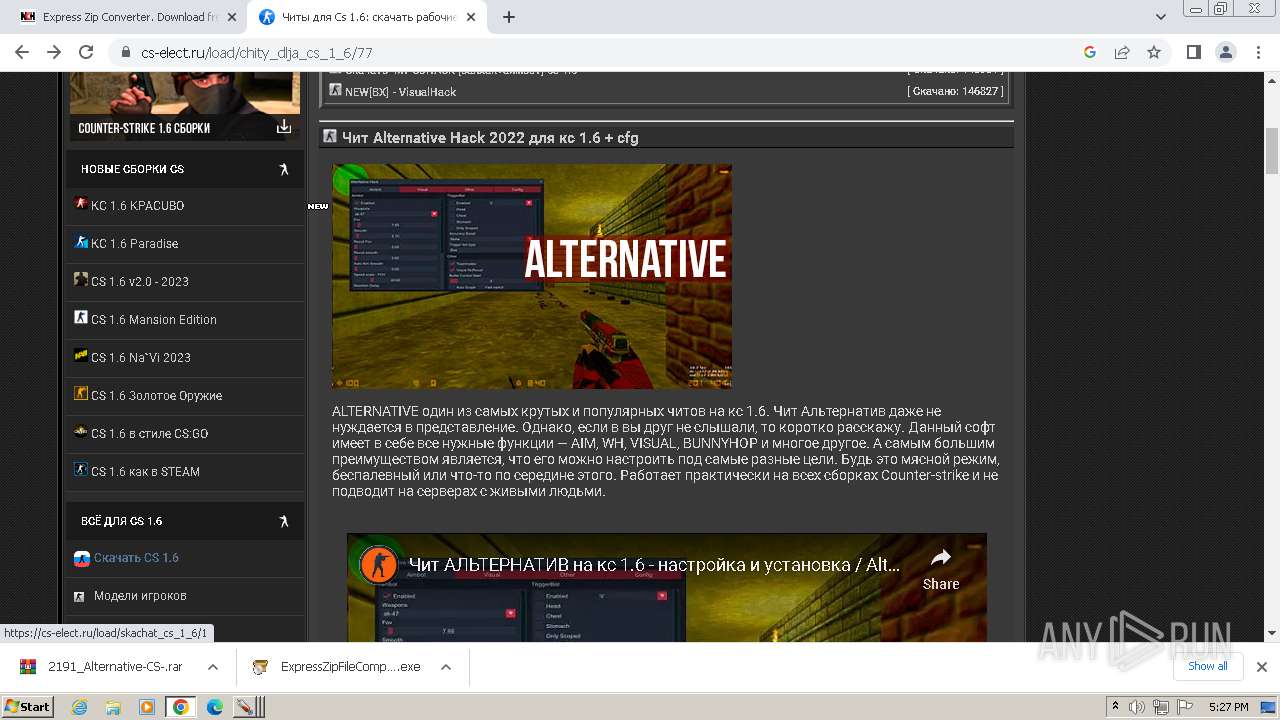The image size is (1280, 720).
Task: Click the VisualHack entry file icon
Action: [x=336, y=90]
